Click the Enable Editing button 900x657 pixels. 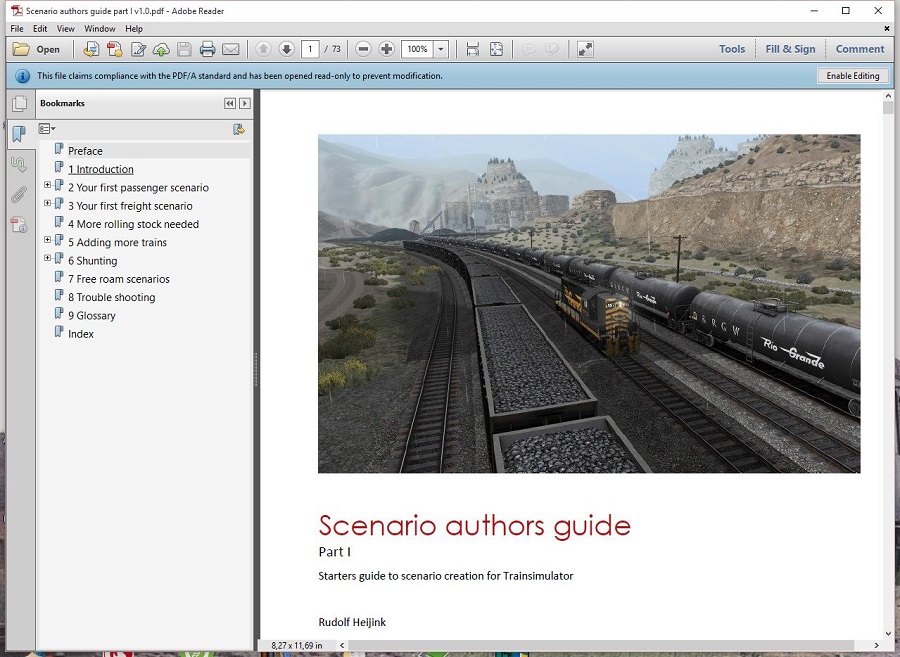852,76
